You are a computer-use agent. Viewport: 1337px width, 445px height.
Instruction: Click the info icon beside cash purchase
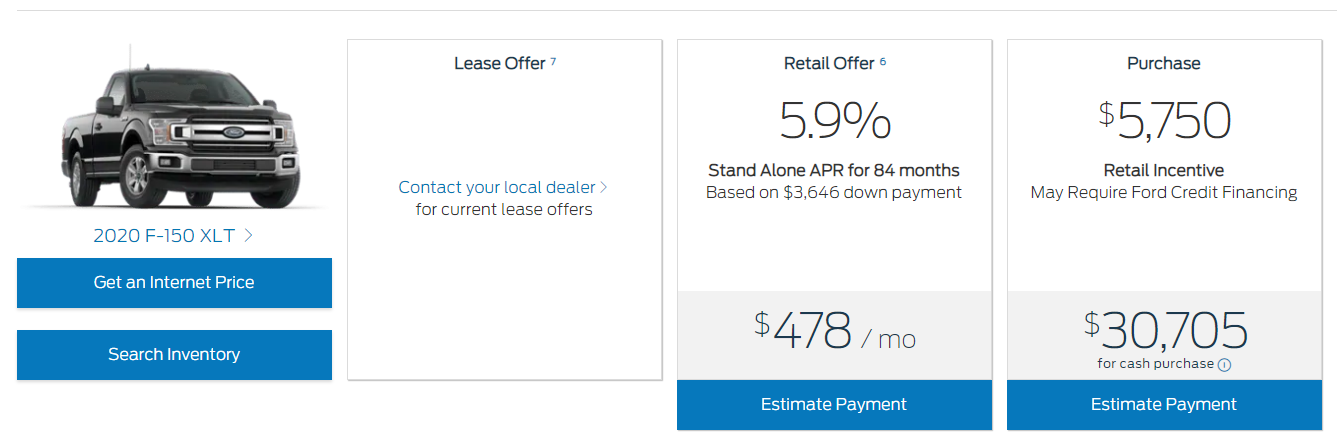(x=1225, y=365)
